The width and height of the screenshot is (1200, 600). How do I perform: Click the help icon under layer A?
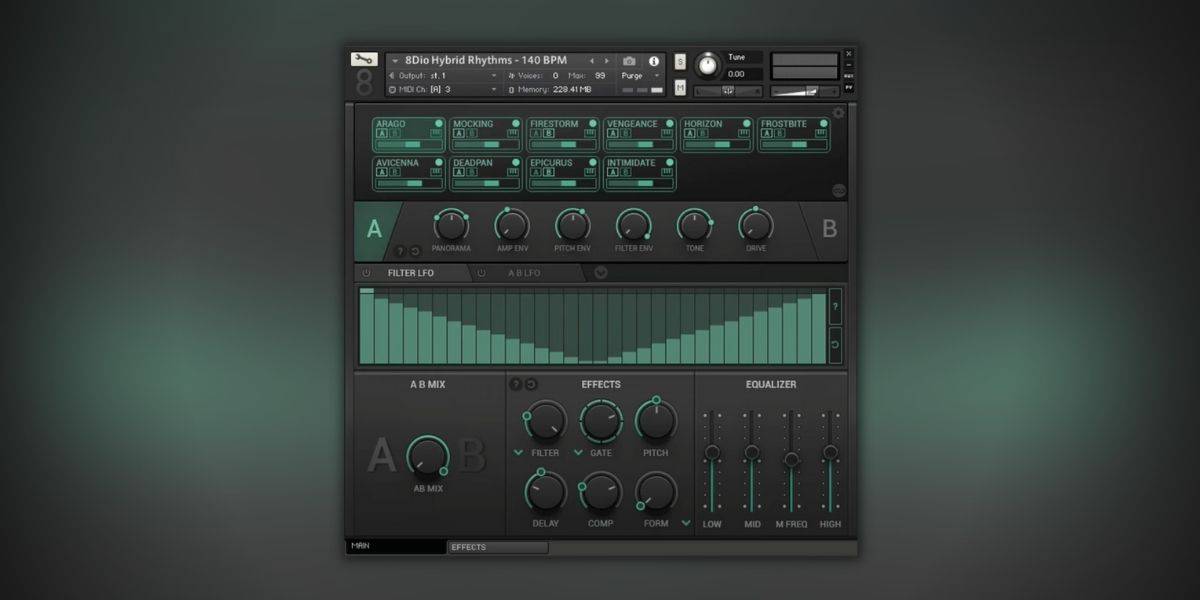(x=400, y=251)
